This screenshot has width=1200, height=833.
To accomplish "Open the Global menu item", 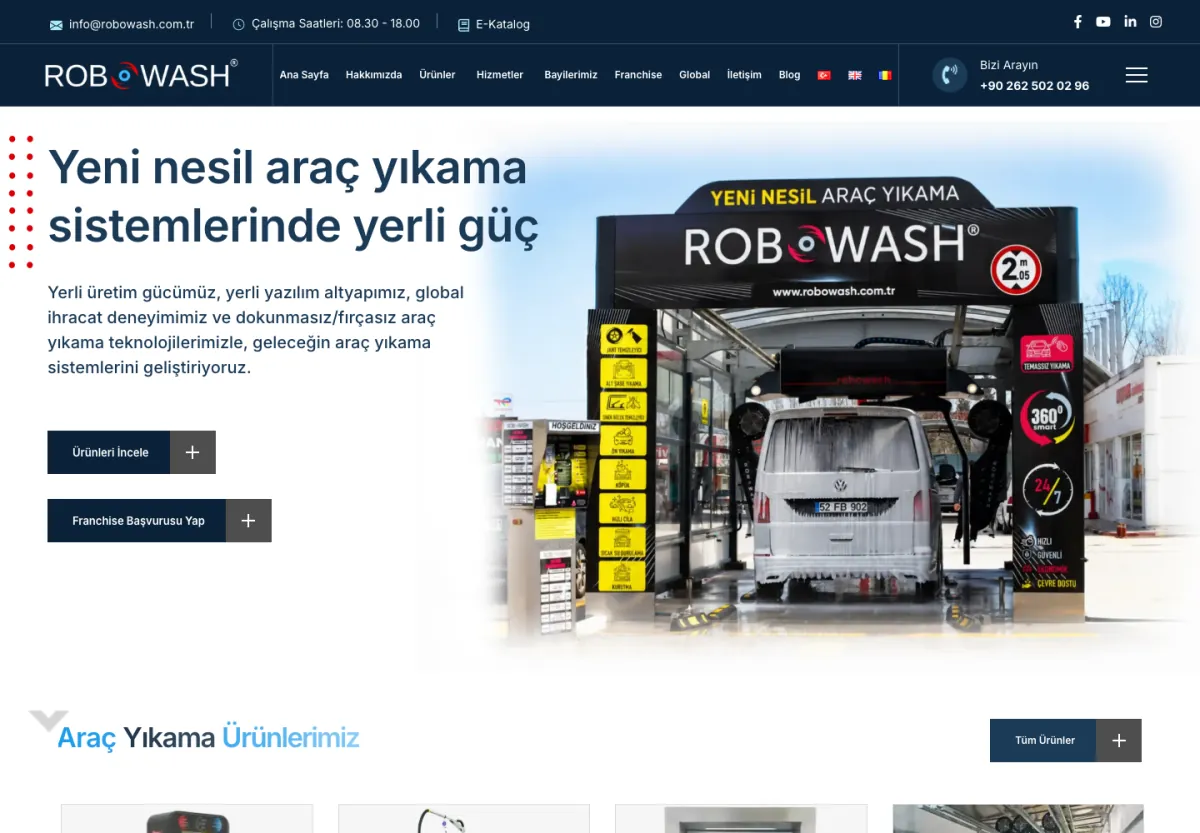I will [694, 75].
